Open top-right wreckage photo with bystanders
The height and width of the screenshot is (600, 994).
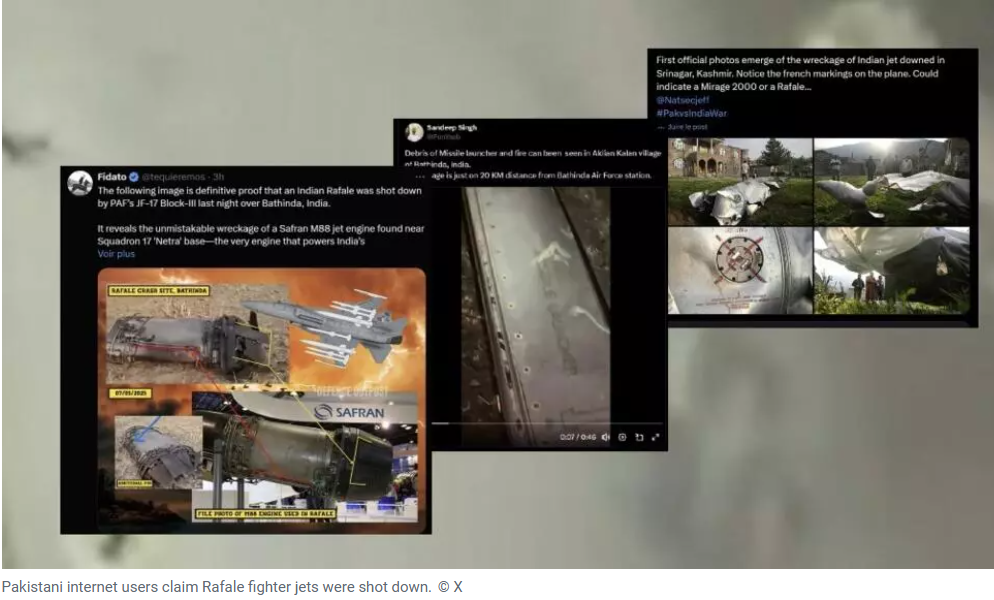892,181
